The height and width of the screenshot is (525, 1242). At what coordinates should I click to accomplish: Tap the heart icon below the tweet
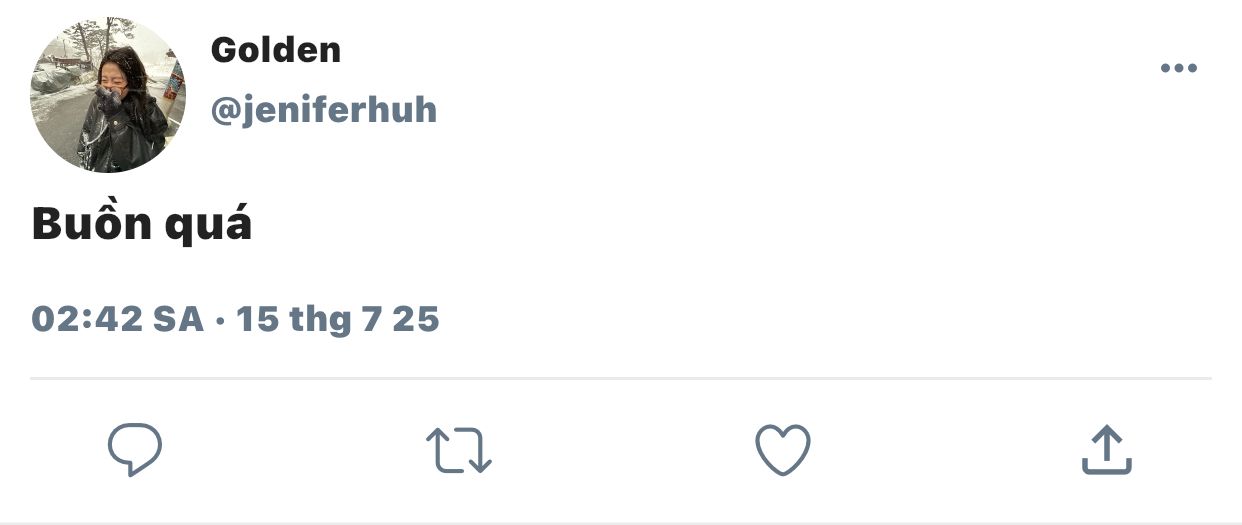[782, 449]
